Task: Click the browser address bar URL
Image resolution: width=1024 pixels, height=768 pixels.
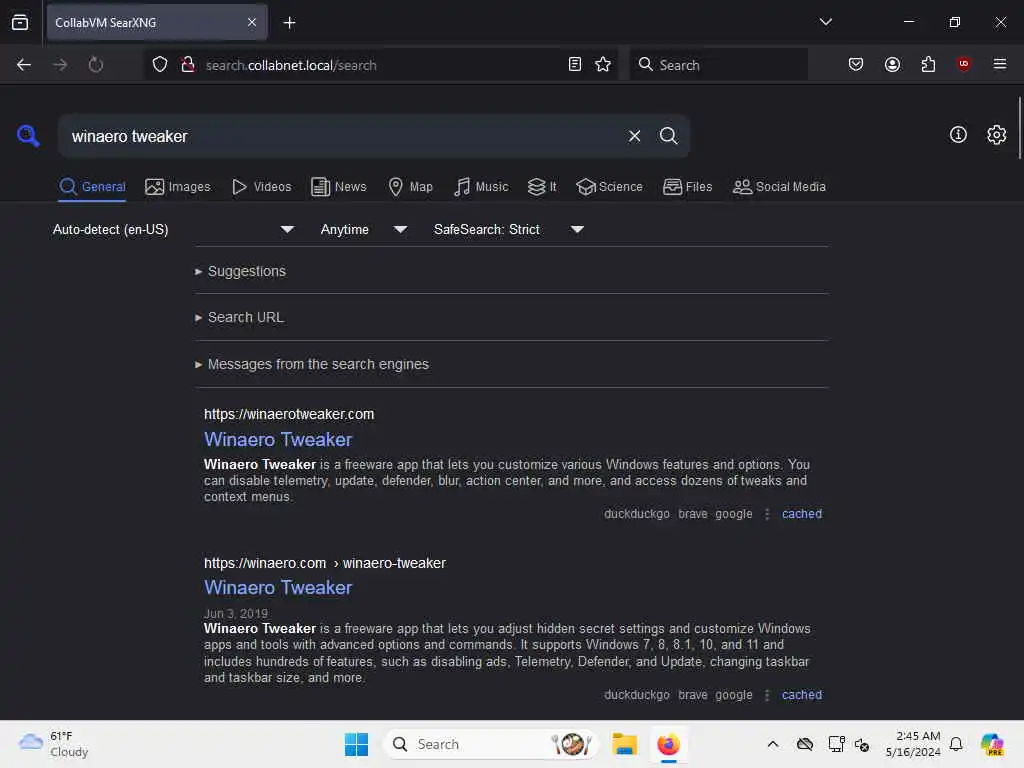Action: click(379, 65)
